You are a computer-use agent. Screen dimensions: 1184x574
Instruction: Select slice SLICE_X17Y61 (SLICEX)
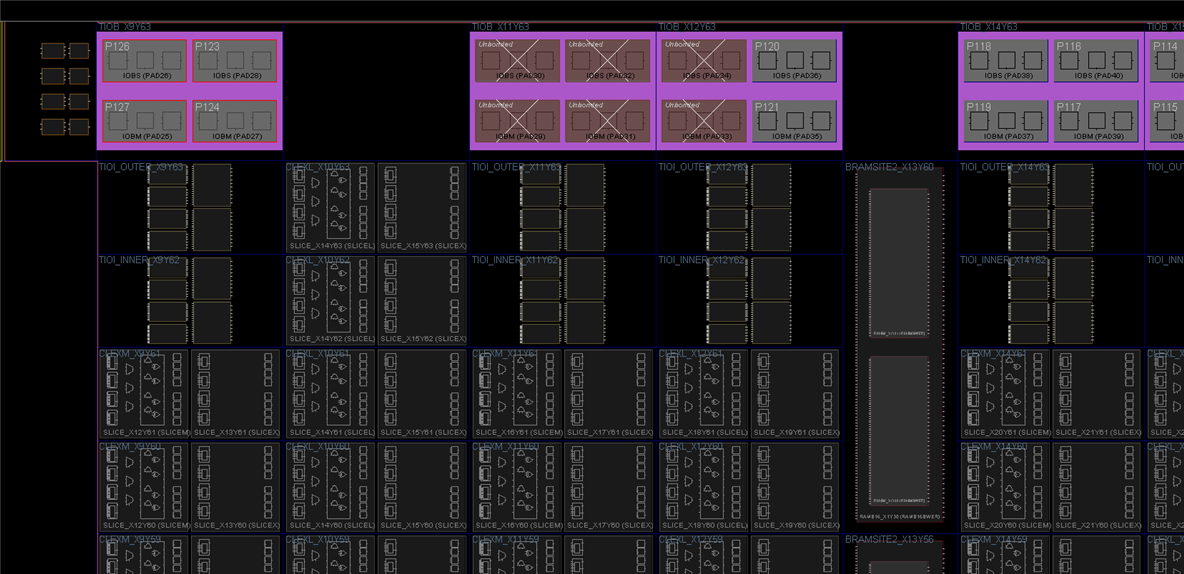(609, 393)
